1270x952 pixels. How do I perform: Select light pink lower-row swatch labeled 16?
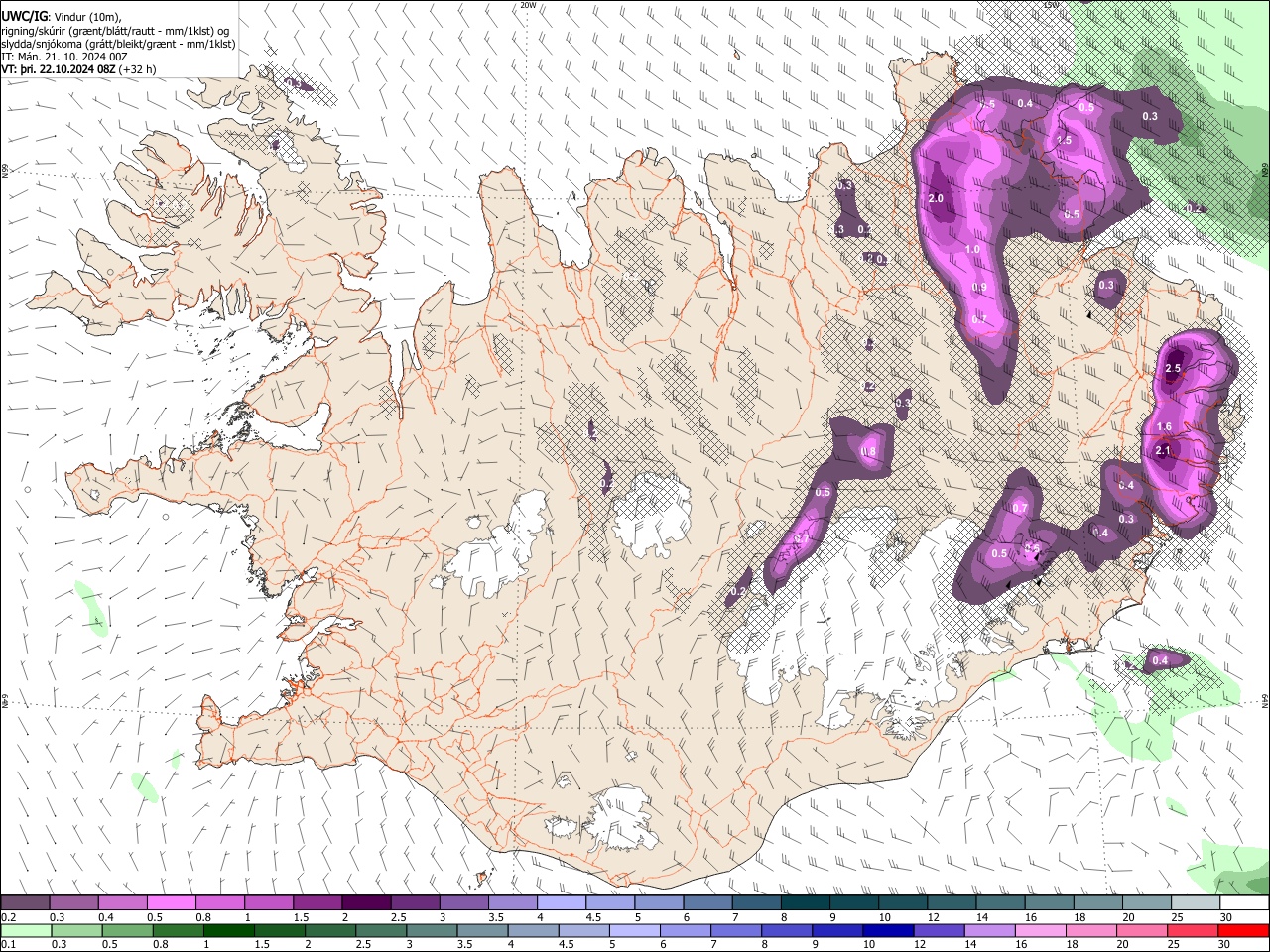(1042, 931)
